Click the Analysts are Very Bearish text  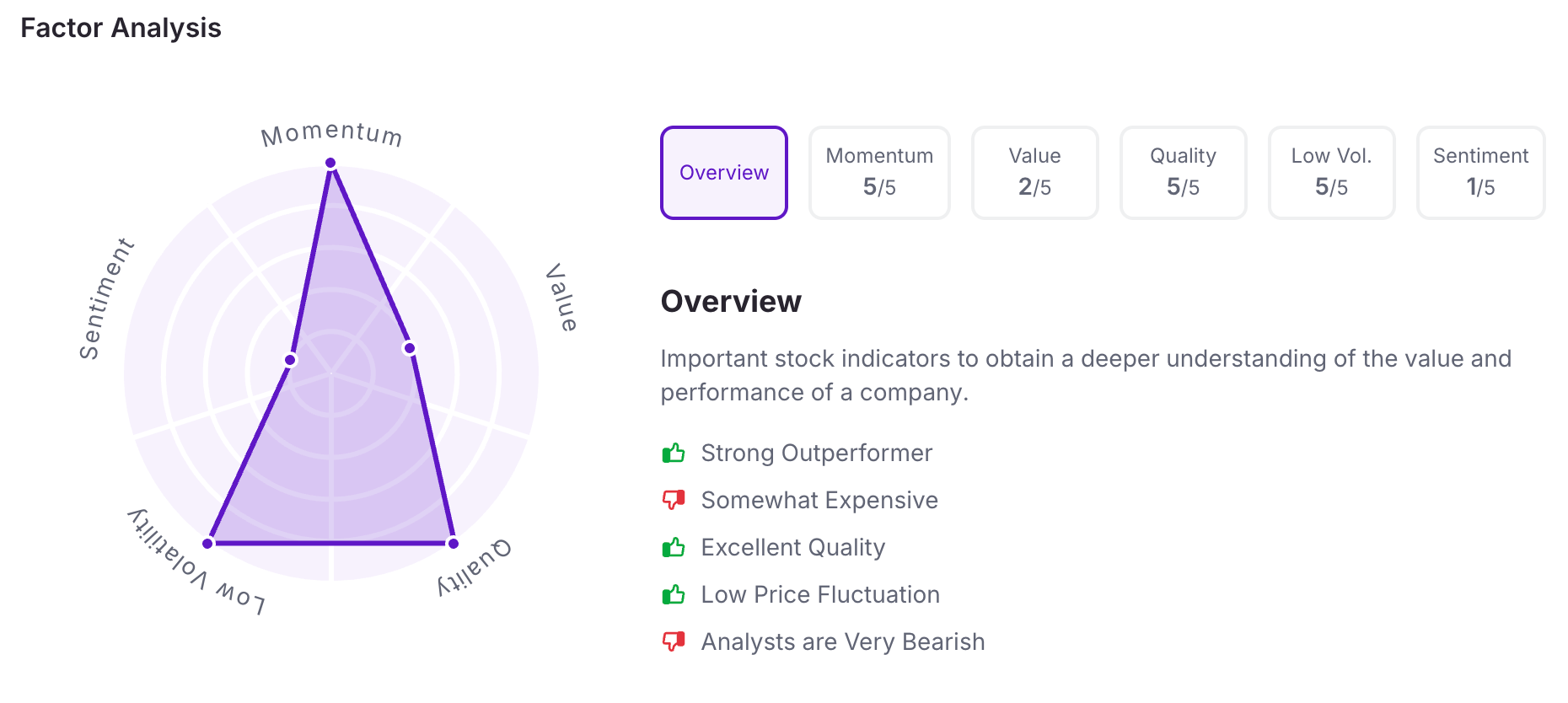click(x=842, y=642)
